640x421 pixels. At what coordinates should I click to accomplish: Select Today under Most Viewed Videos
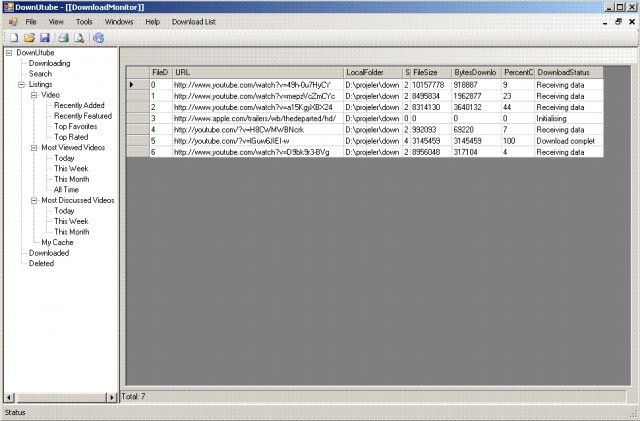pyautogui.click(x=64, y=158)
